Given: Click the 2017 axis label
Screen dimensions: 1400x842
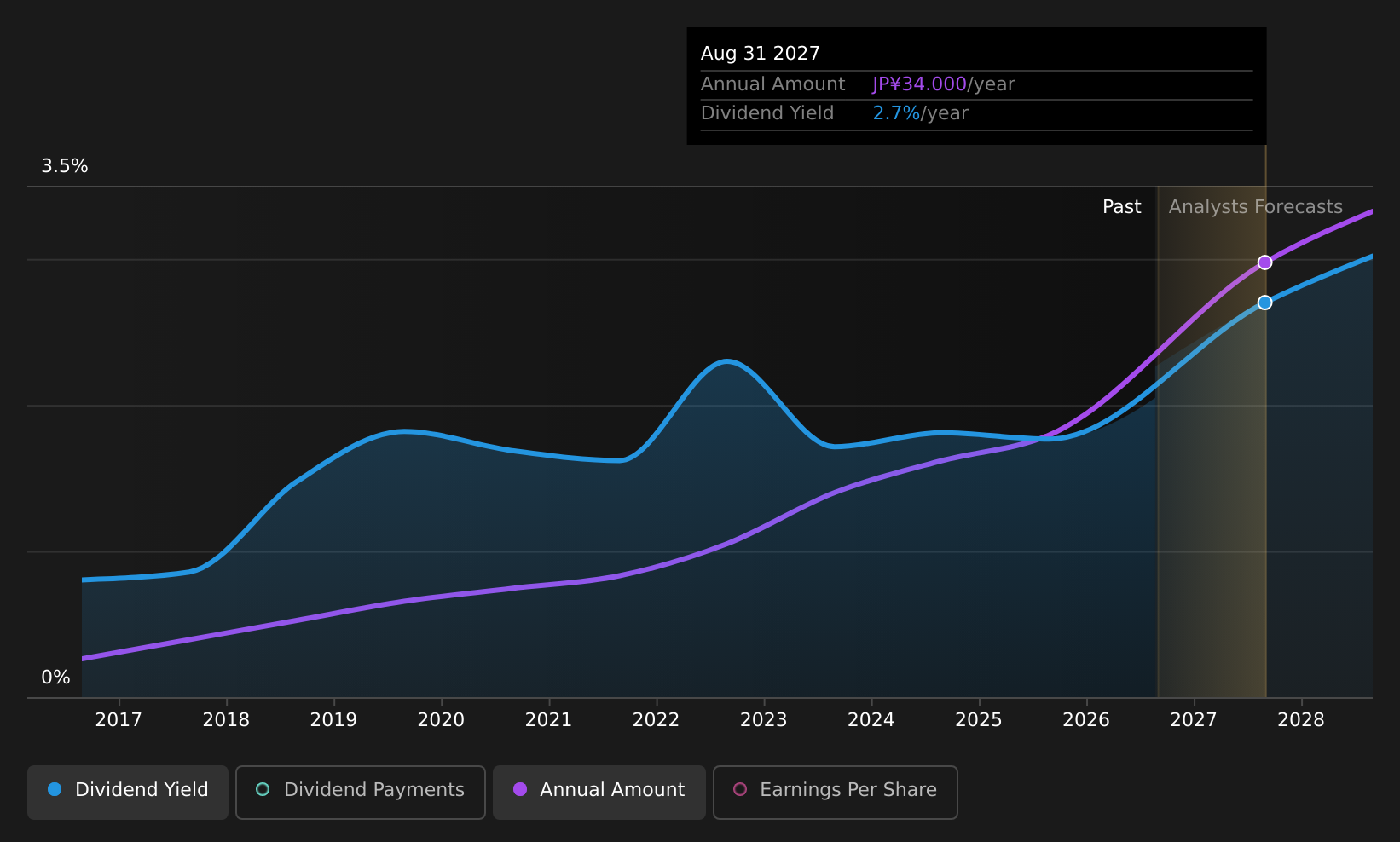Looking at the screenshot, I should tap(119, 720).
